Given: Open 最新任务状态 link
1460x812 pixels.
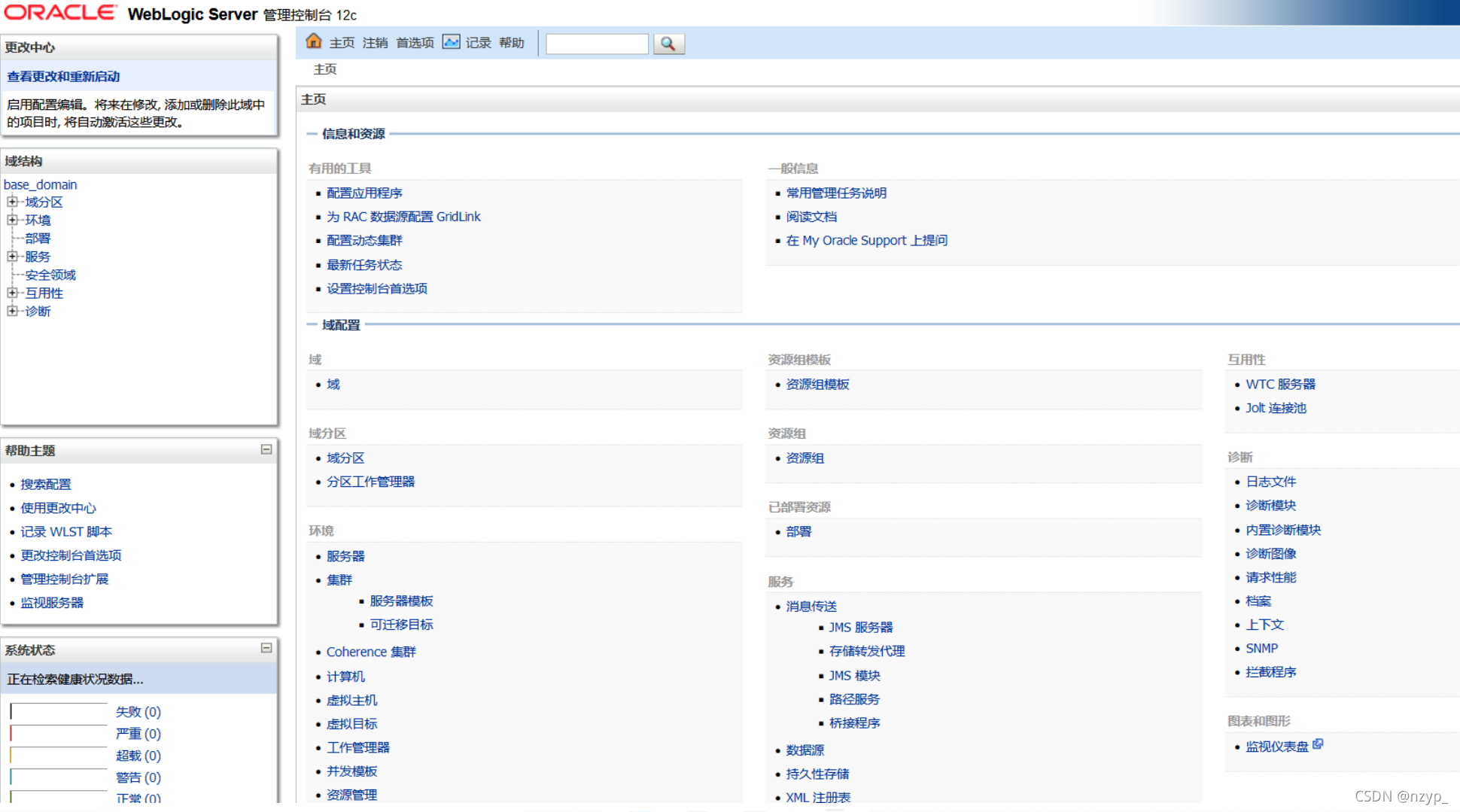Looking at the screenshot, I should point(364,265).
